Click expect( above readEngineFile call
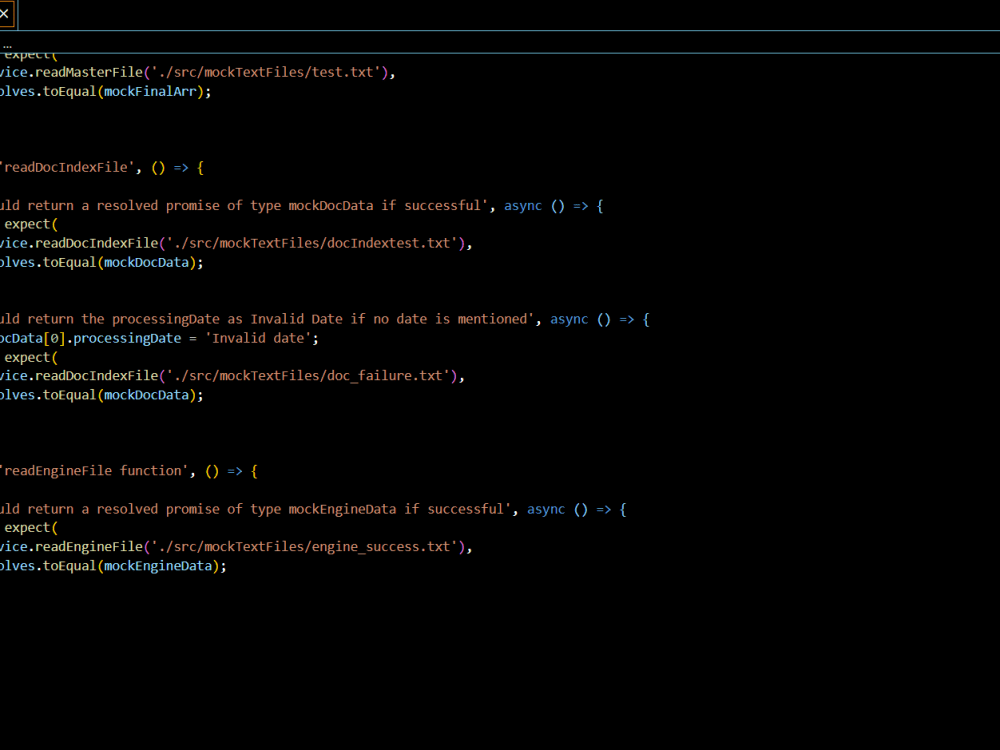This screenshot has height=750, width=1000. click(31, 527)
